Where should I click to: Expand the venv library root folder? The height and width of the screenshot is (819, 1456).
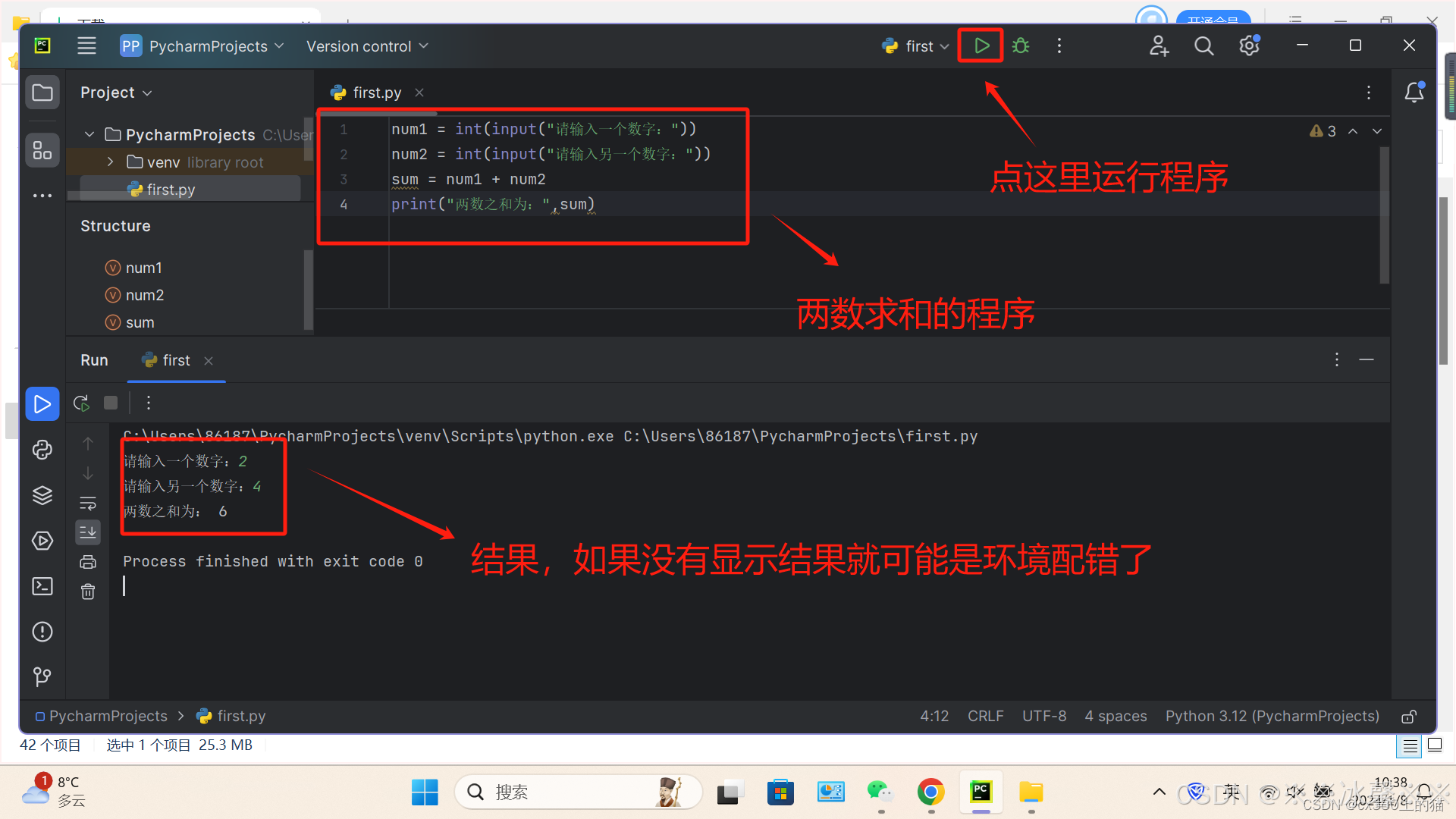[111, 162]
